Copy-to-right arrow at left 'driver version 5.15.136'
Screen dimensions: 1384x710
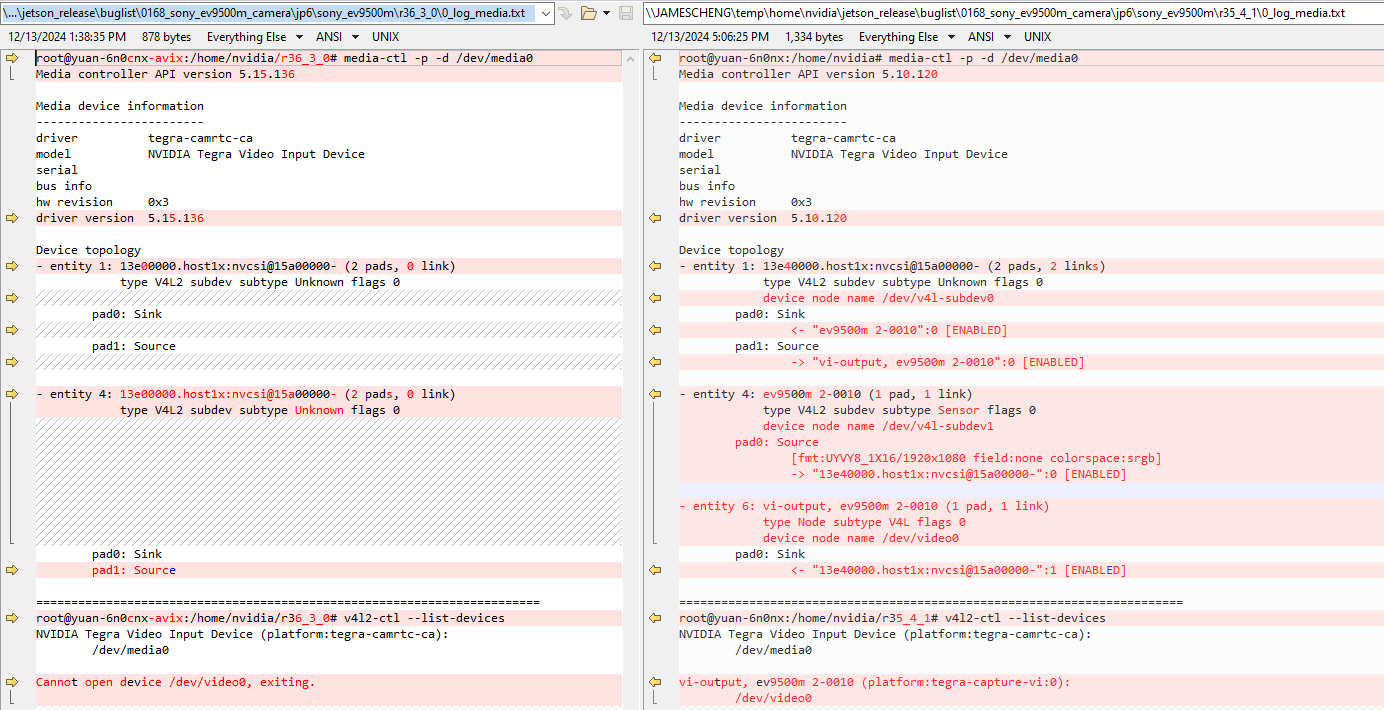(x=12, y=218)
